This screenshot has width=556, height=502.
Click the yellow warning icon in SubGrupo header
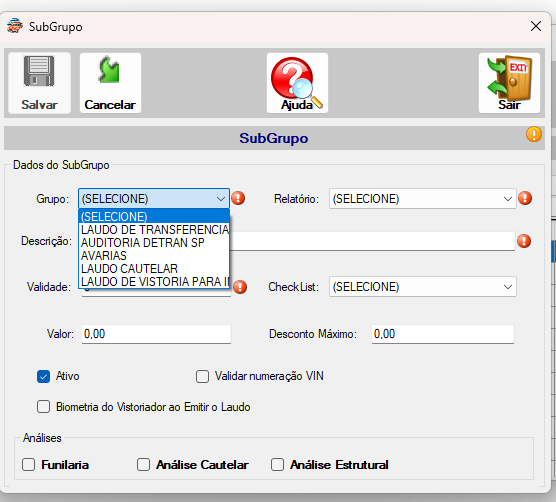tap(534, 134)
